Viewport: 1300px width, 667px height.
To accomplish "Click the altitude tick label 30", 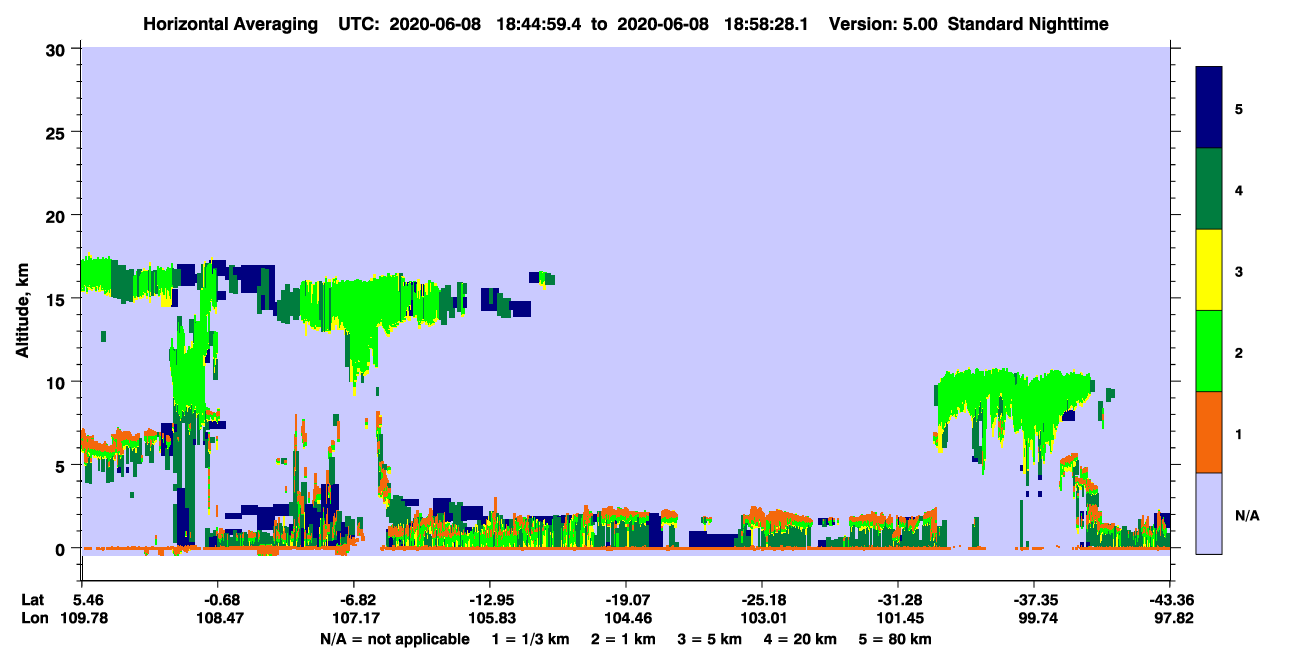I will (x=58, y=49).
